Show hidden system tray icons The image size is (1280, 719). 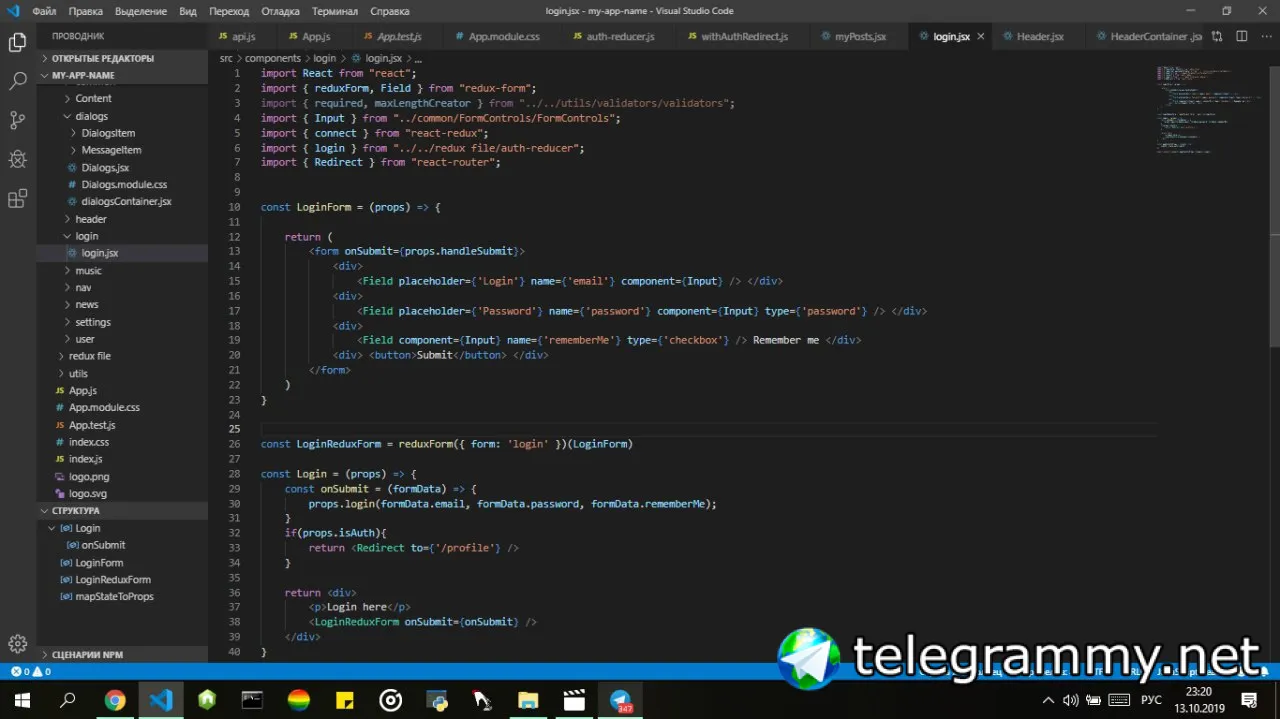(x=1048, y=700)
